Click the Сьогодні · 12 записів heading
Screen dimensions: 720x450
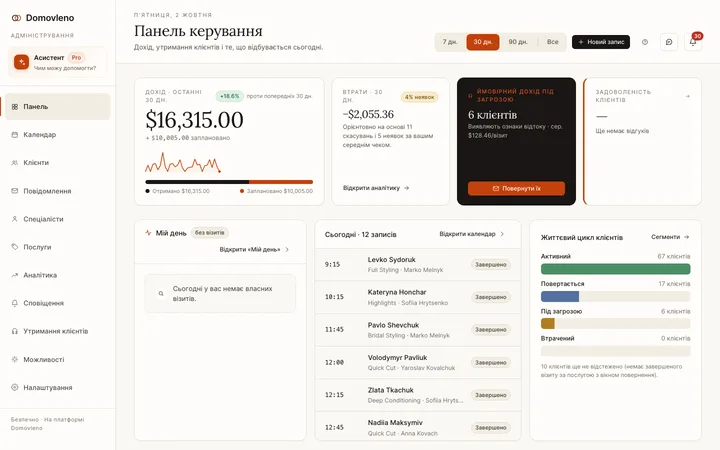coord(360,235)
